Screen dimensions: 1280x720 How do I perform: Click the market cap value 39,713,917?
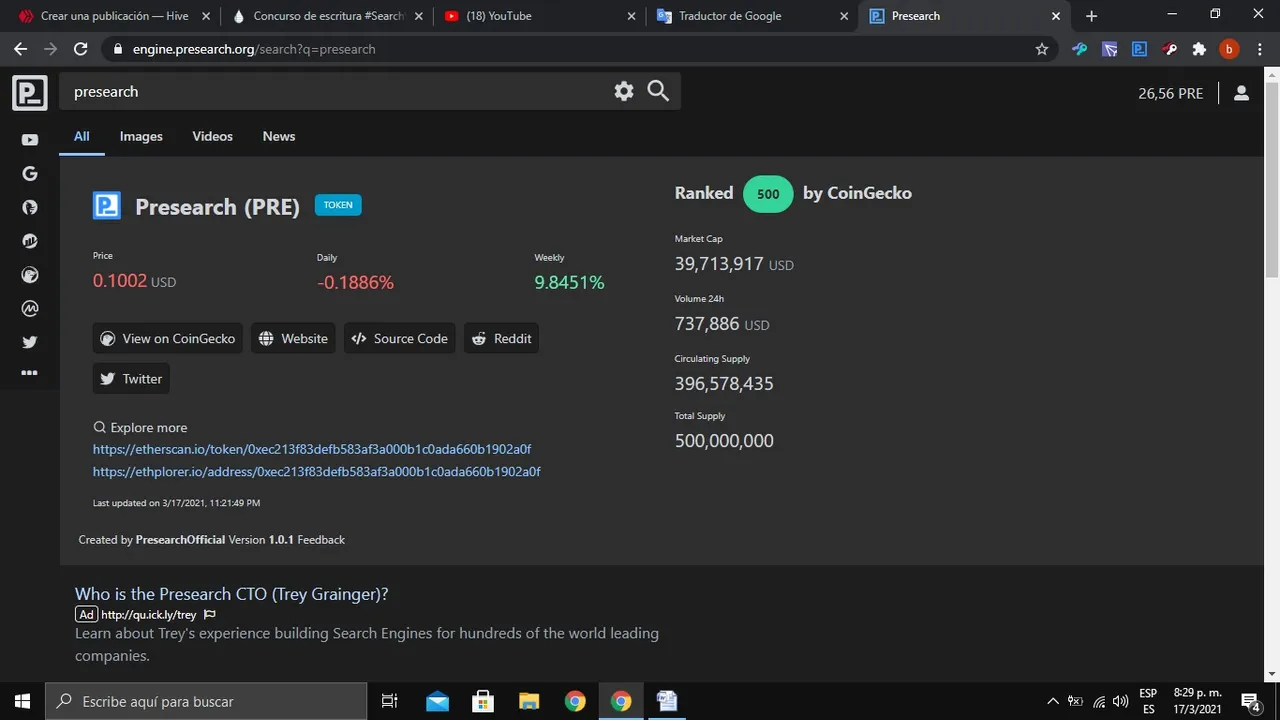719,264
